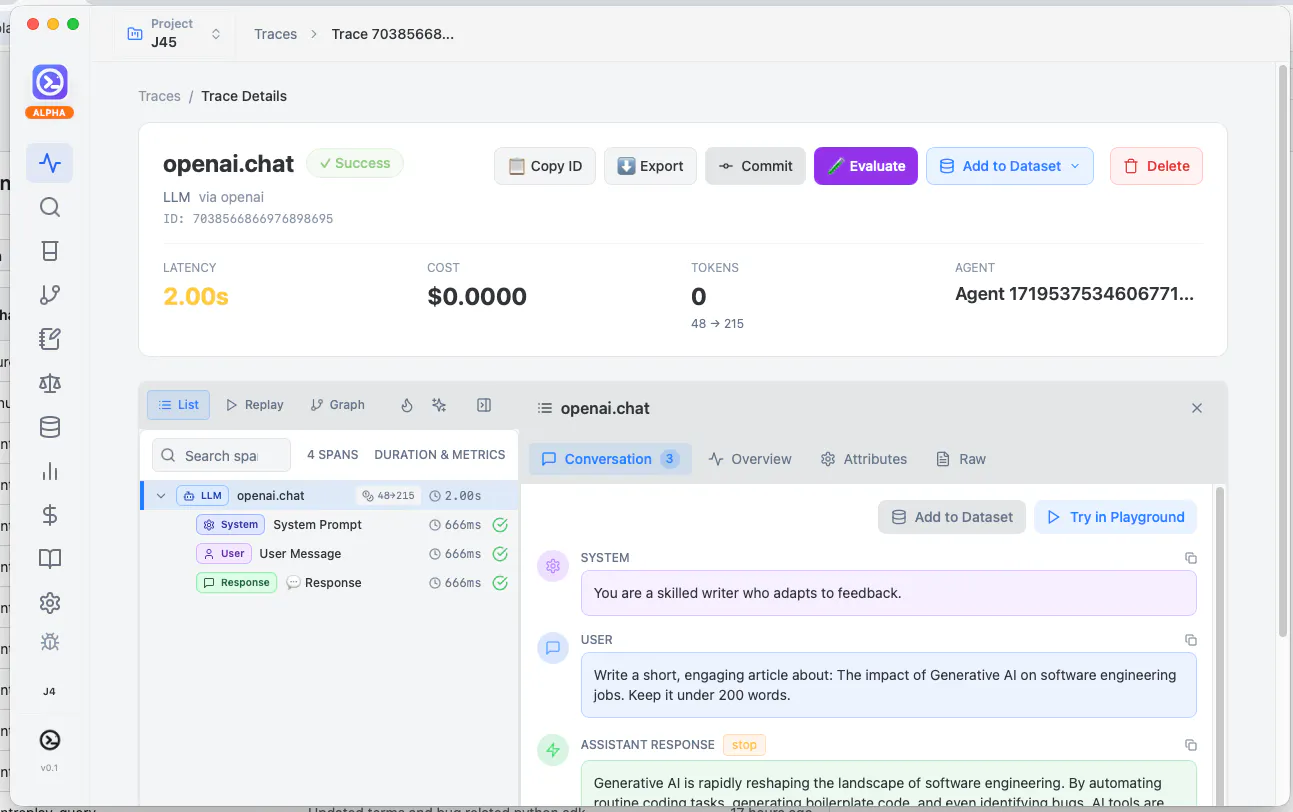Image resolution: width=1293 pixels, height=812 pixels.
Task: Click the Traces link above Trace Details
Action: [x=159, y=96]
